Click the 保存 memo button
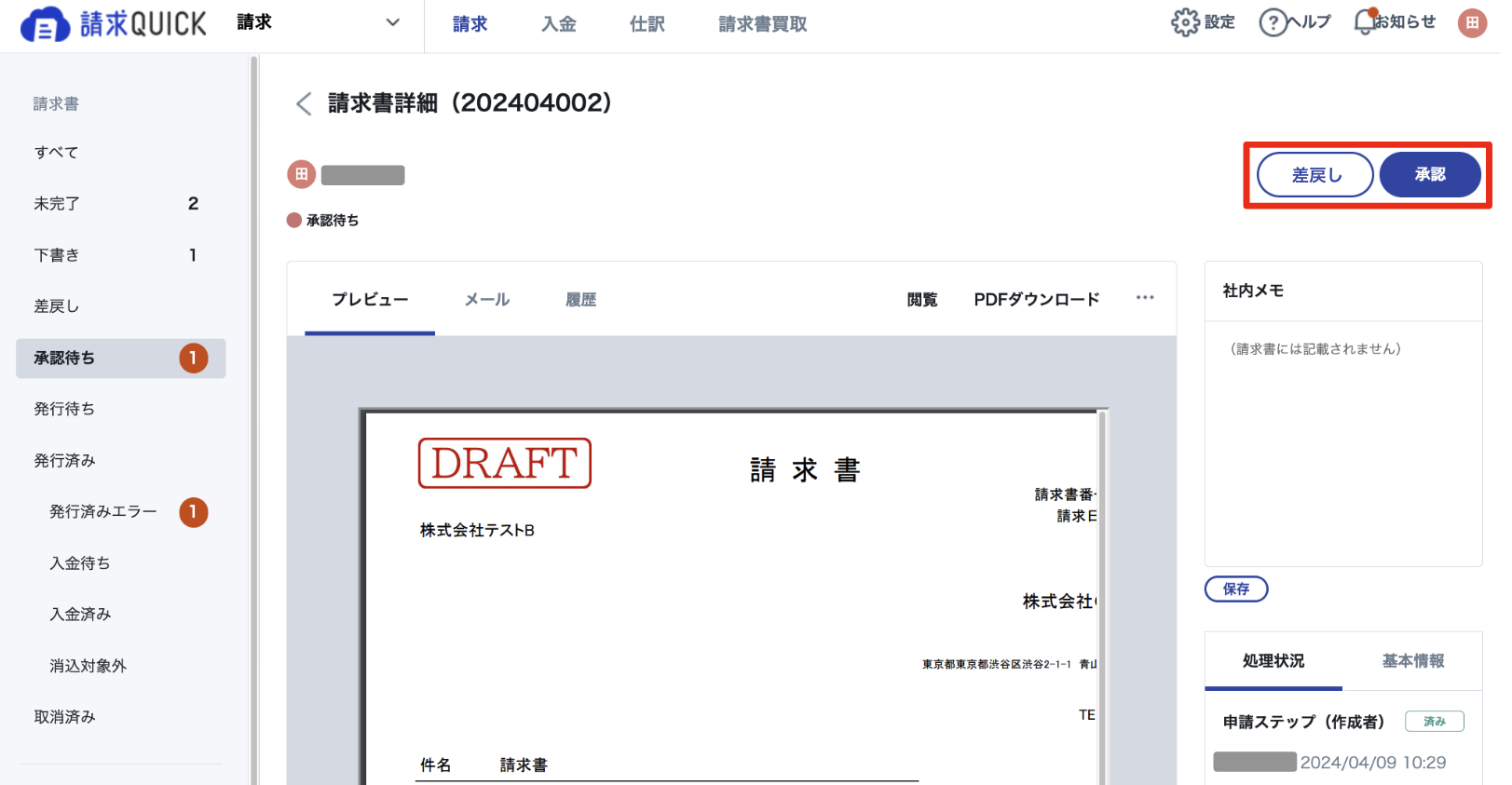Image resolution: width=1512 pixels, height=785 pixels. [x=1236, y=589]
